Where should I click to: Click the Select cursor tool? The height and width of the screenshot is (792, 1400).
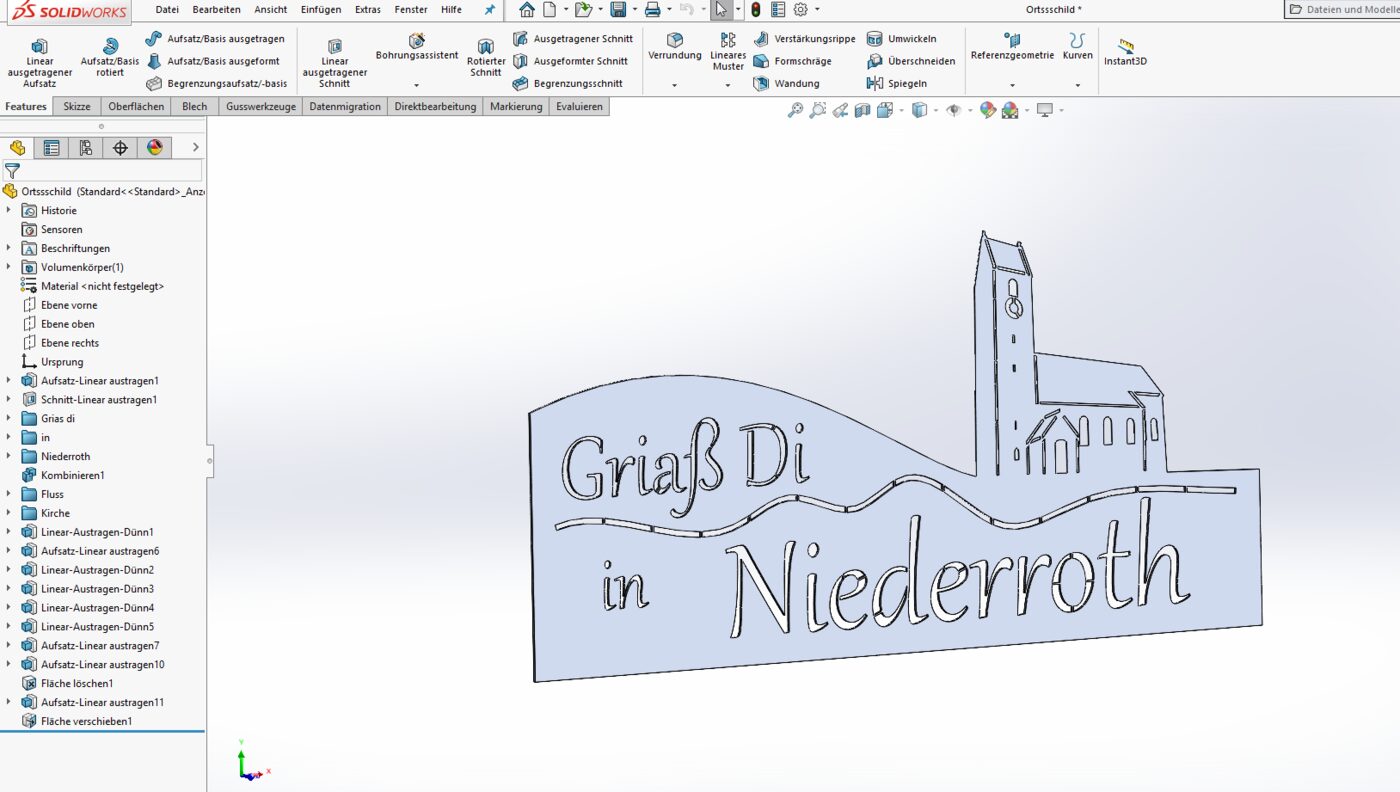coord(721,10)
